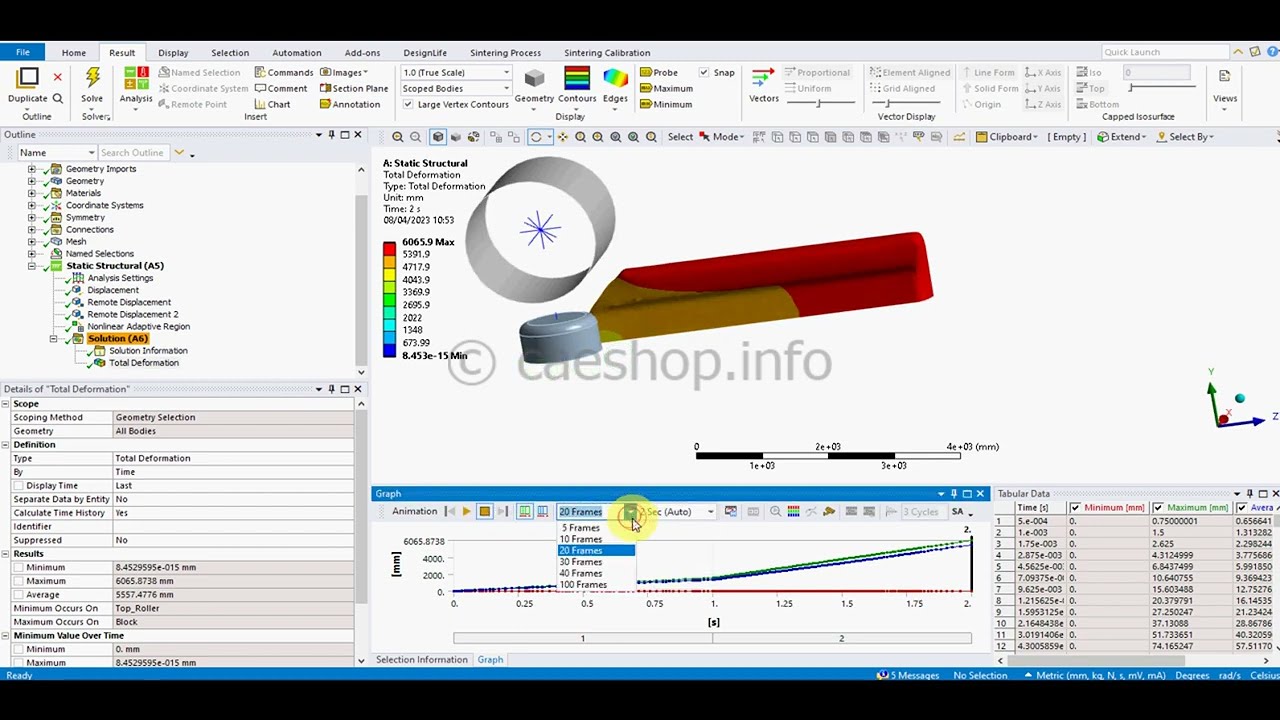Click the red 6065.9 Max legend color band
This screenshot has height=720, width=1280.
389,248
